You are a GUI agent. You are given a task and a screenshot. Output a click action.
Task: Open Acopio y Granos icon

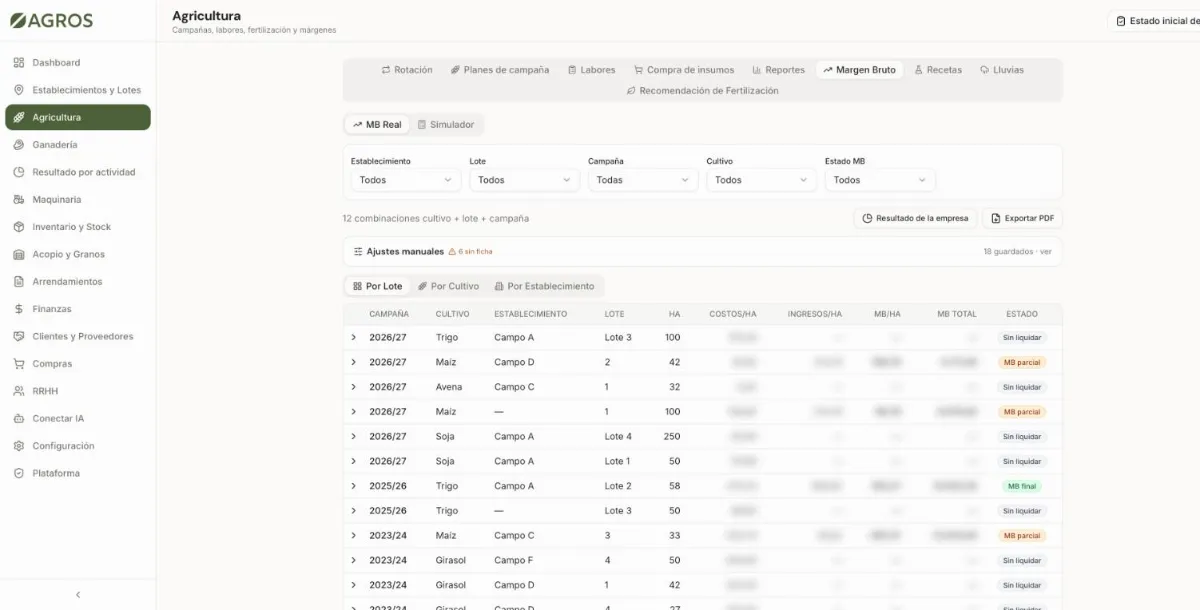pos(19,254)
